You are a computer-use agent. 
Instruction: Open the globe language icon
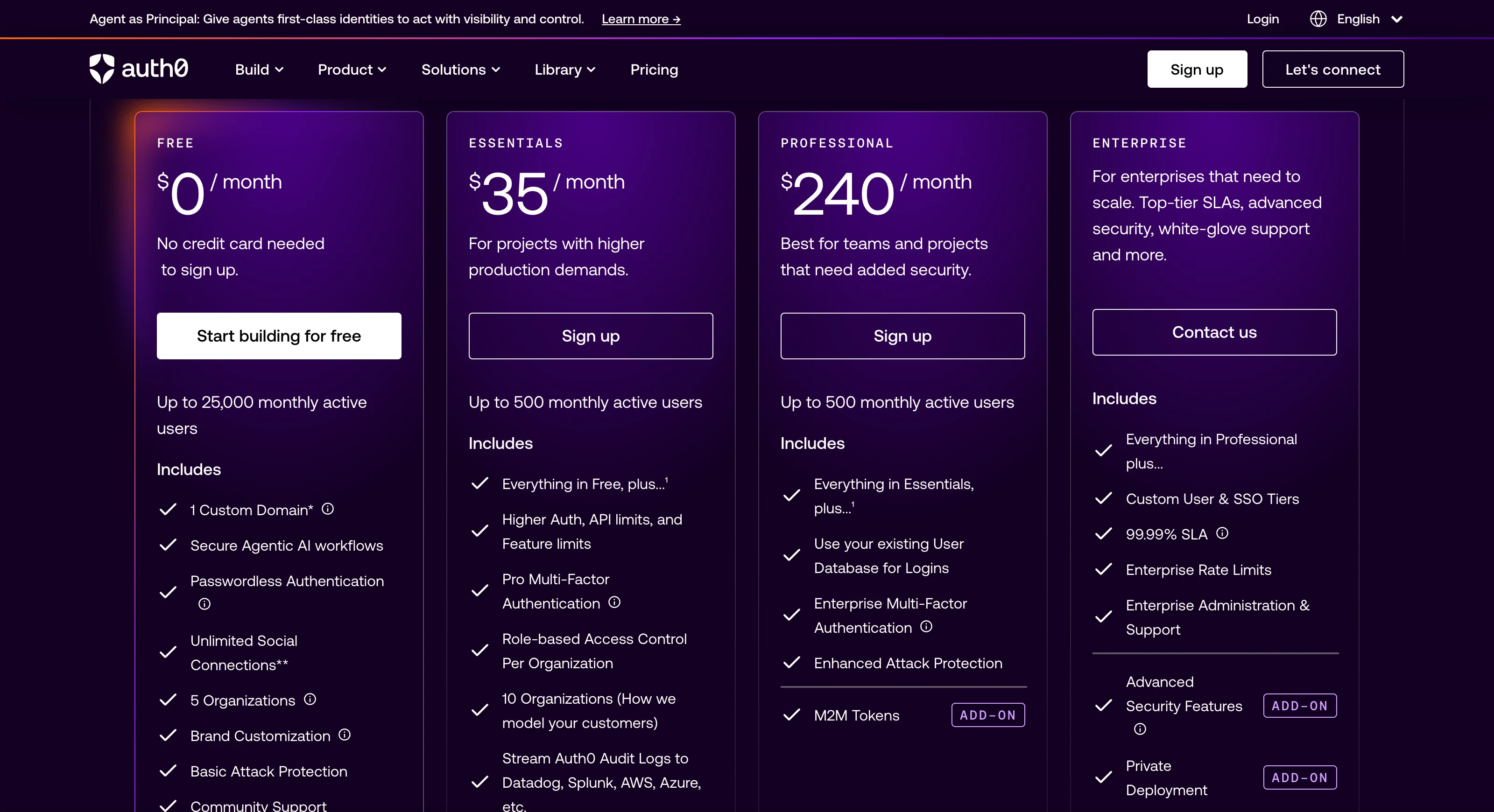pyautogui.click(x=1318, y=19)
